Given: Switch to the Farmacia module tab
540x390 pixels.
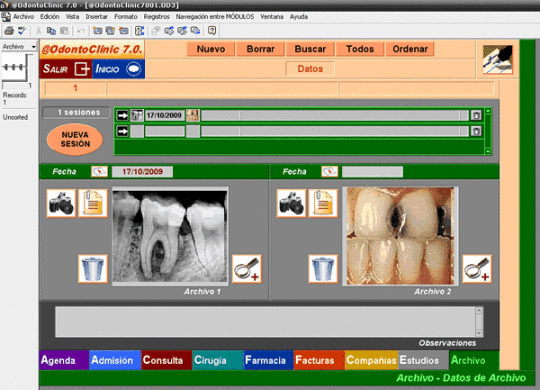Looking at the screenshot, I should 268,360.
